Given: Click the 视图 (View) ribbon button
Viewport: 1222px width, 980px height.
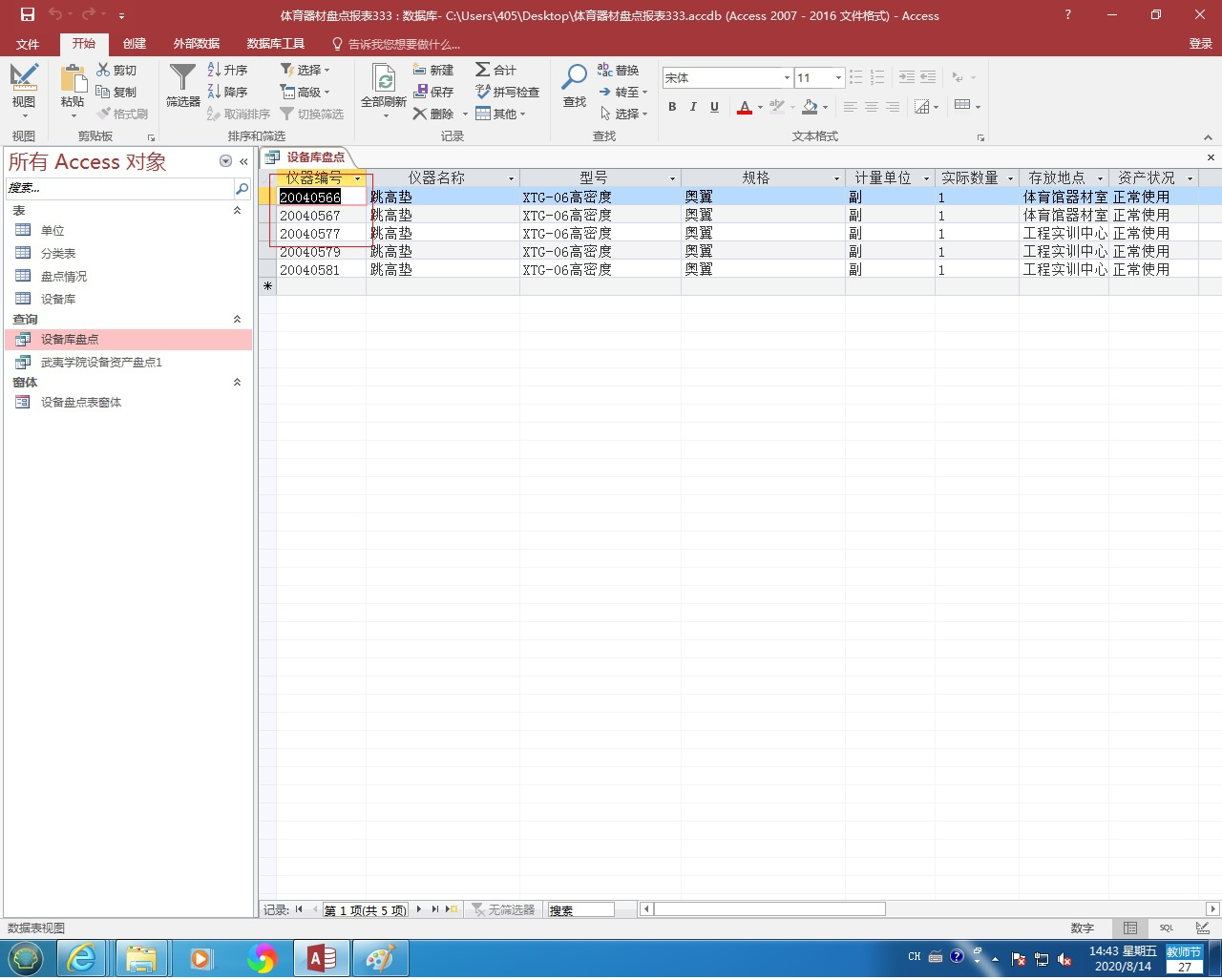Looking at the screenshot, I should (x=24, y=90).
